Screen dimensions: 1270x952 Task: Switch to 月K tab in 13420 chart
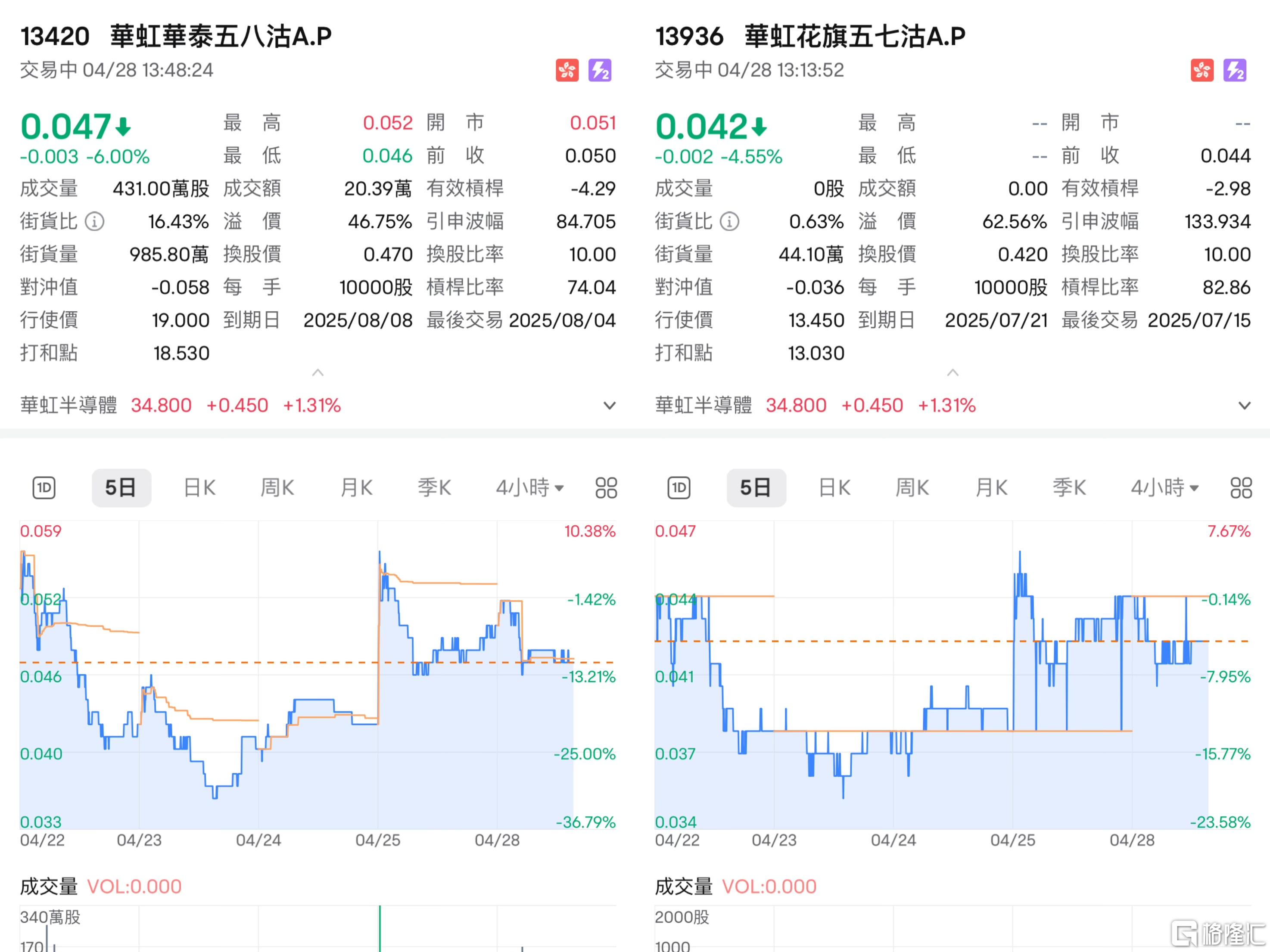click(x=356, y=488)
